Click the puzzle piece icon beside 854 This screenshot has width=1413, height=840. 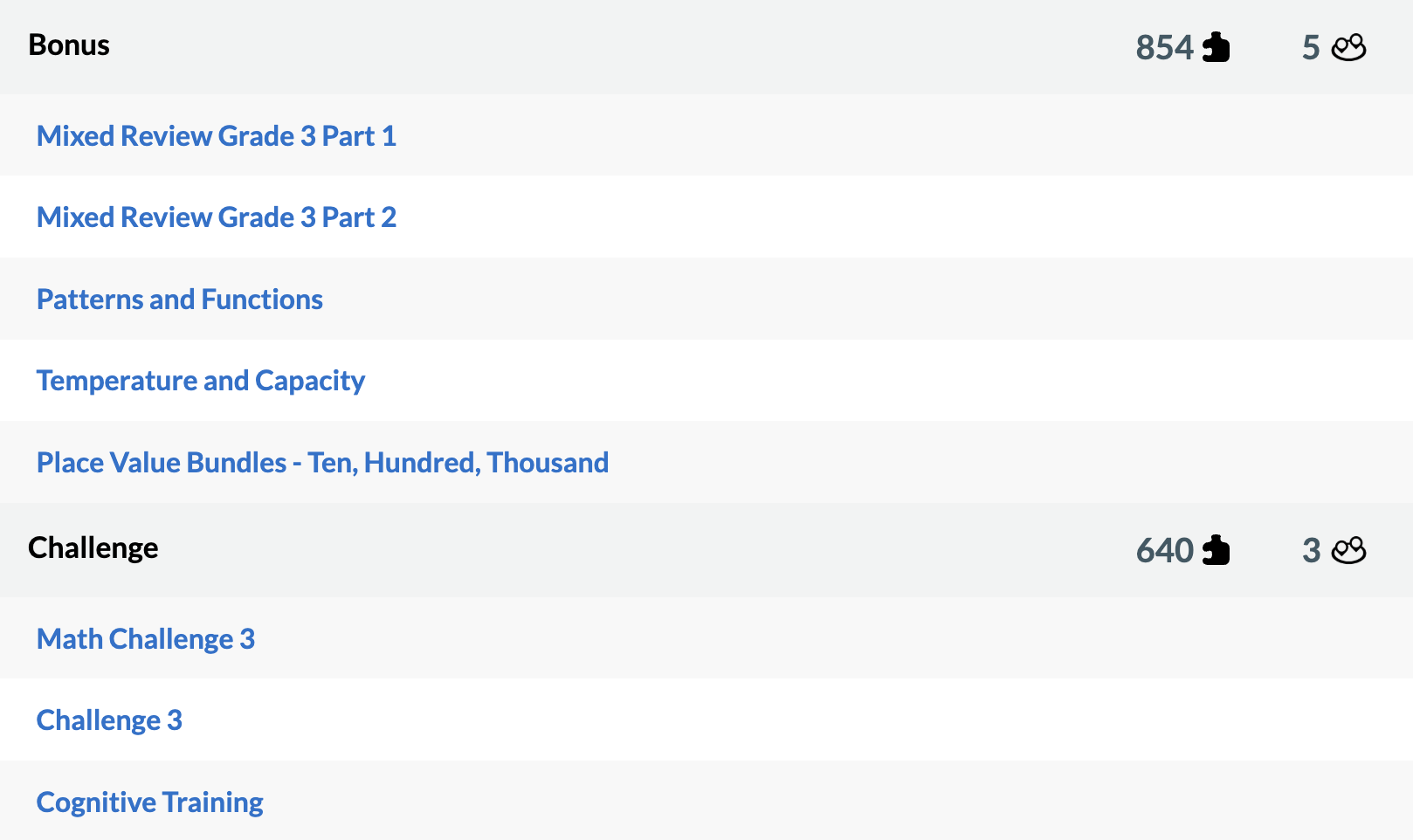click(1217, 47)
